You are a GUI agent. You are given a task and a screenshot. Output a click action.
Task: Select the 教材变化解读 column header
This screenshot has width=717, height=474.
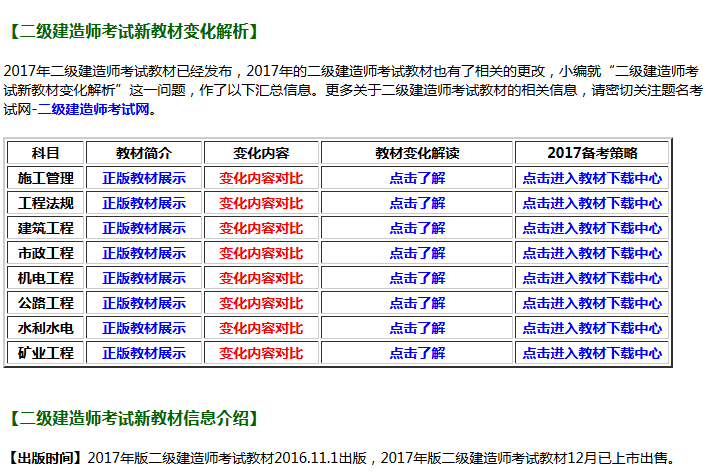(417, 153)
